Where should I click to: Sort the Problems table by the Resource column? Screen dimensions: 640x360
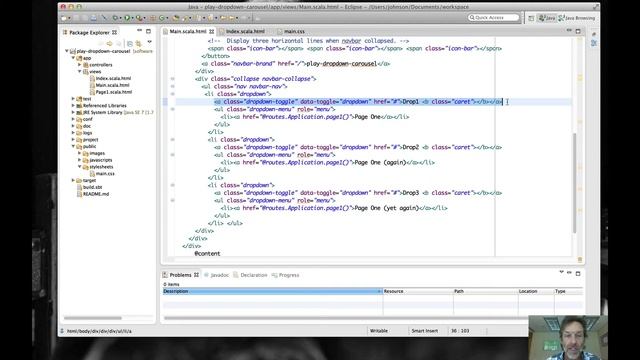418,291
